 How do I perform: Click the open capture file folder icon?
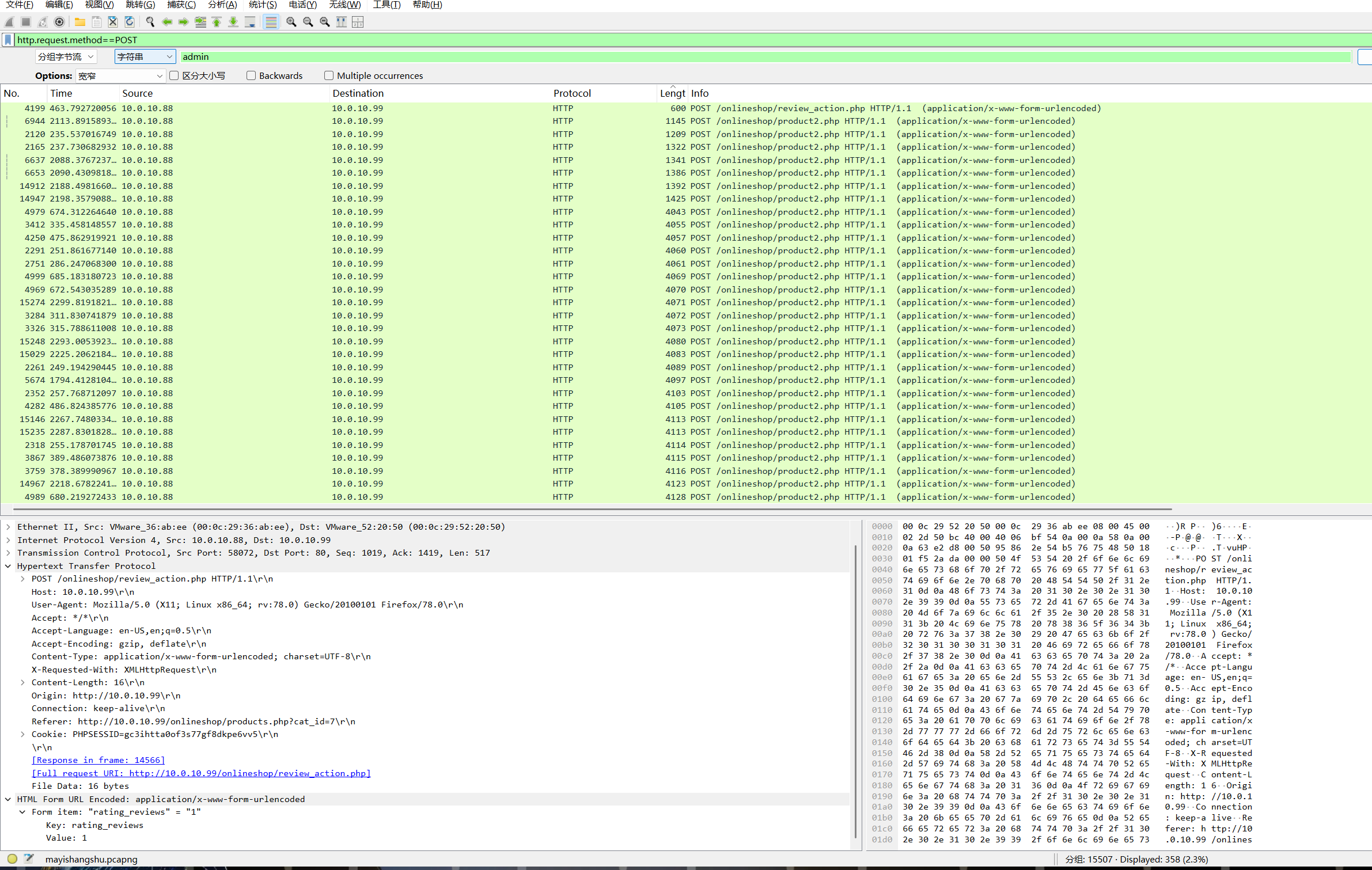(x=79, y=22)
